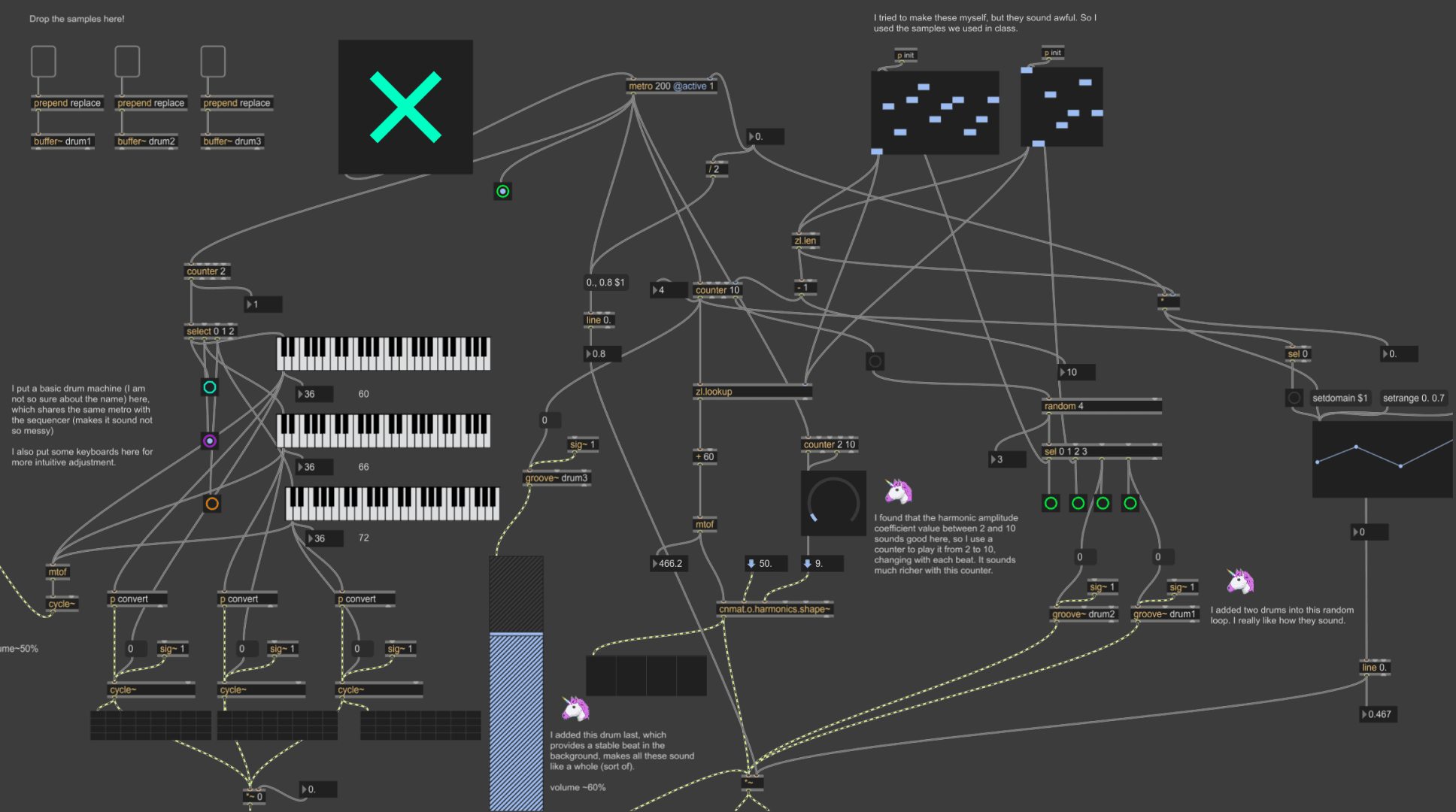The image size is (1456, 812).
Task: Click the setrange 0. 0.7 message box
Action: 1413,398
